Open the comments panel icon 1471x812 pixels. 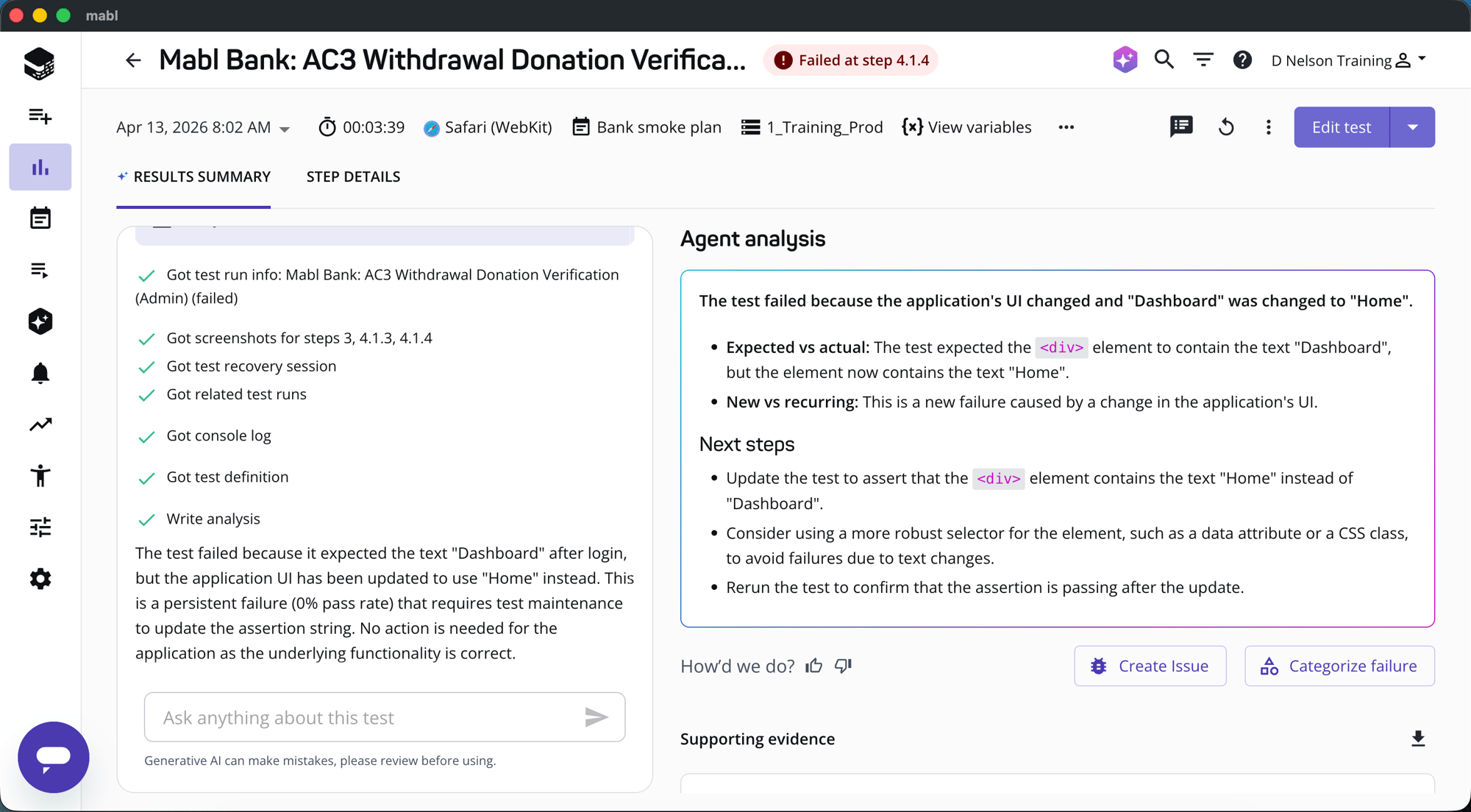pos(1181,127)
